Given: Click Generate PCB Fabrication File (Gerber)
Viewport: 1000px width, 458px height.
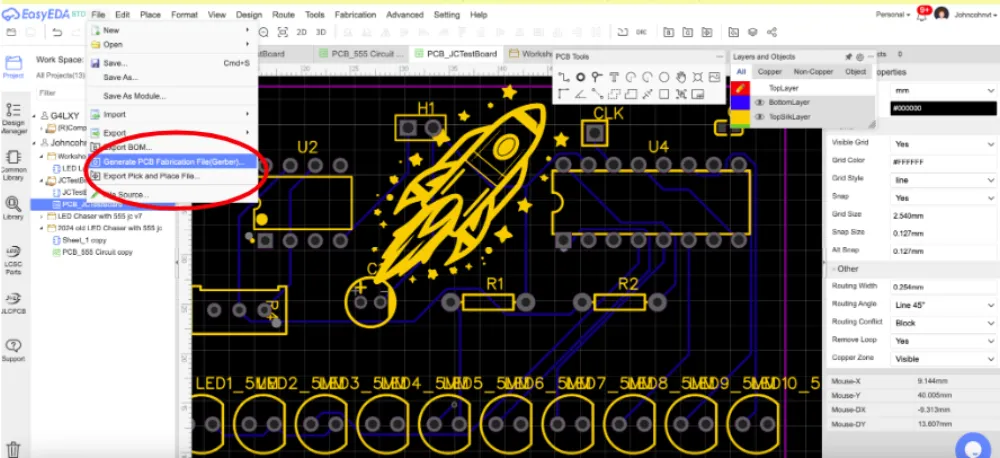Looking at the screenshot, I should (173, 161).
